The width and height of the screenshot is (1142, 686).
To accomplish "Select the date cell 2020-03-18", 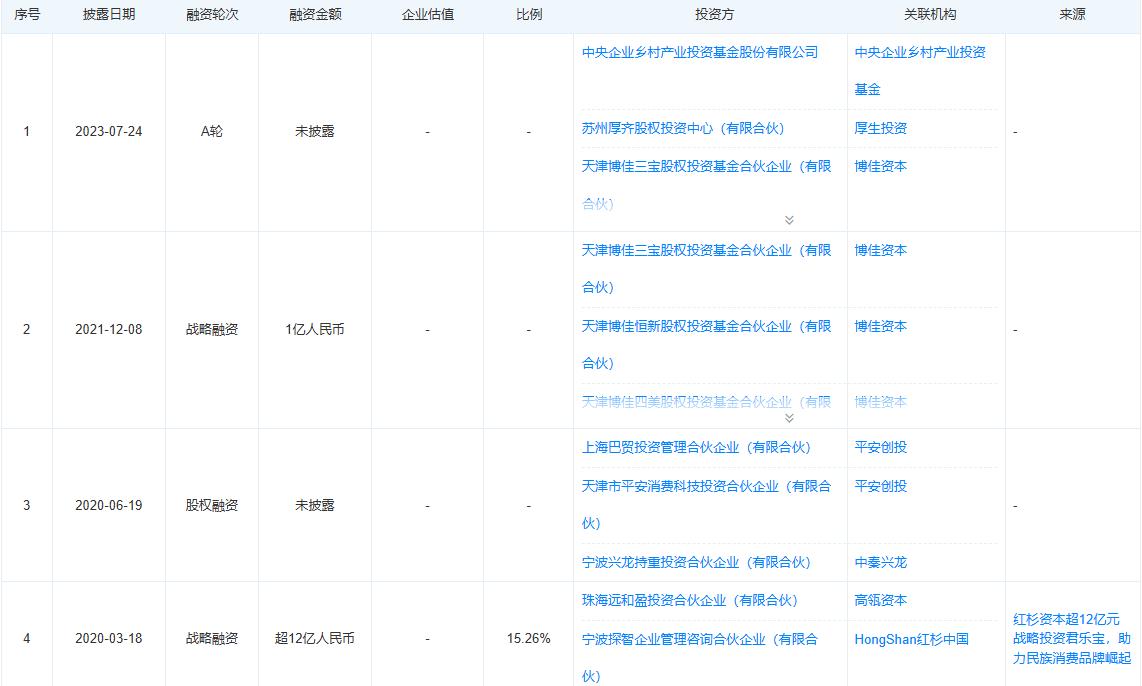I will click(x=109, y=639).
